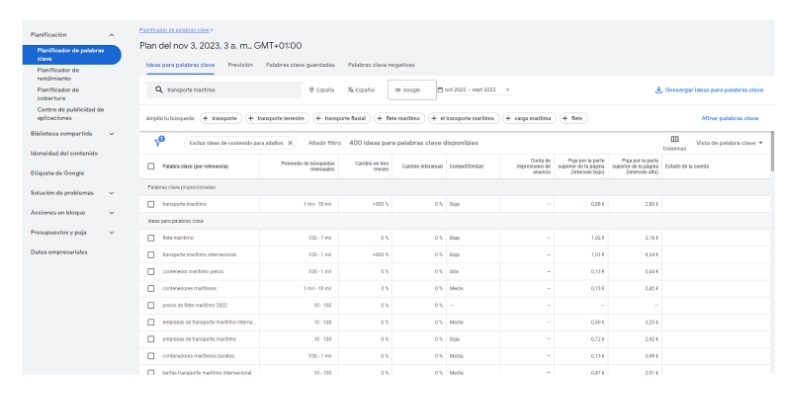Switch to 'Ideas para palabras clave' tab

click(180, 65)
